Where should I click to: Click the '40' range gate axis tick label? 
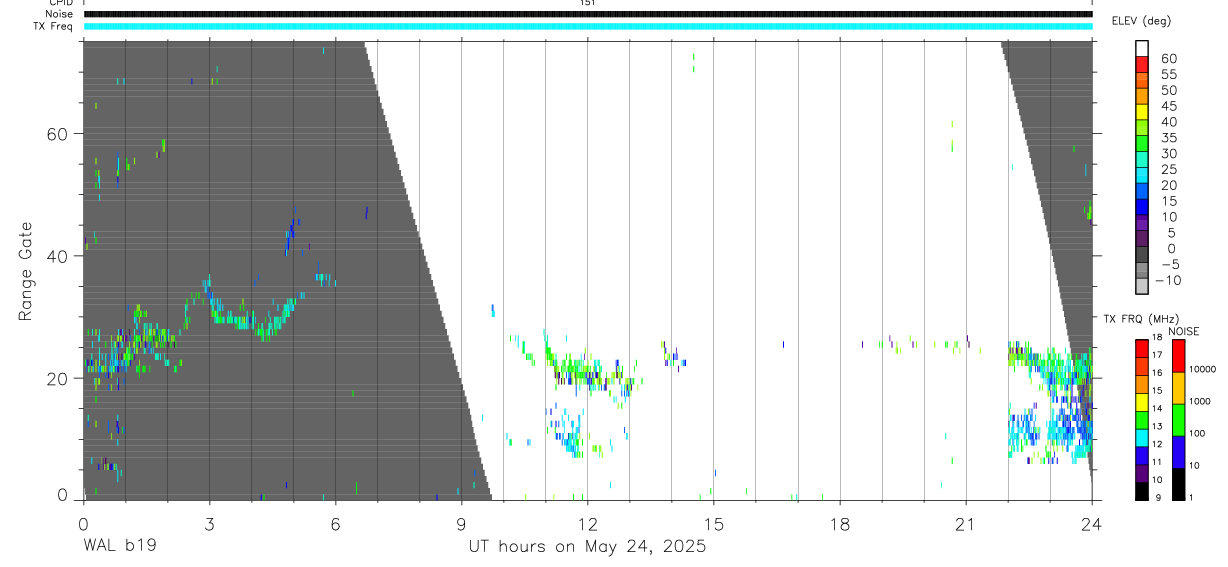tap(58, 256)
